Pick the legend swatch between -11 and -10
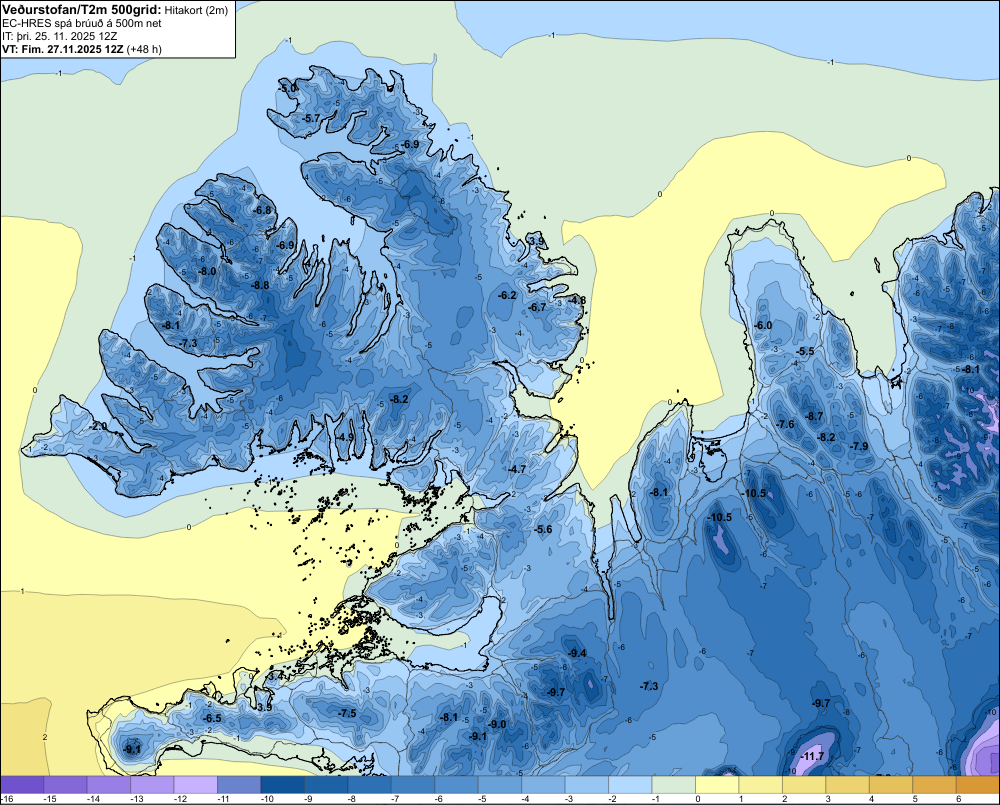This screenshot has width=1000, height=805. click(x=239, y=784)
